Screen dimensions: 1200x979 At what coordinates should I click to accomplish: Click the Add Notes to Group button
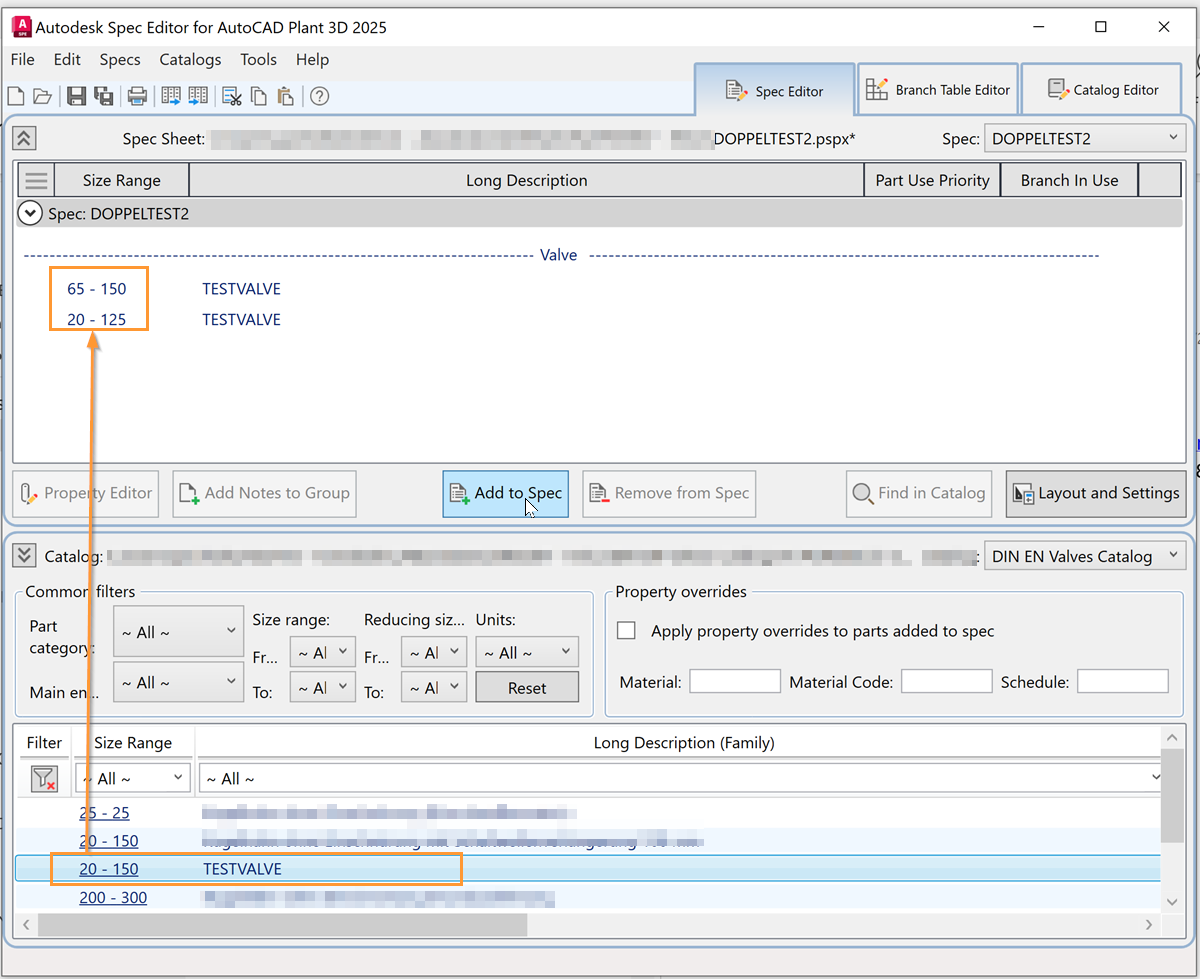pos(264,494)
